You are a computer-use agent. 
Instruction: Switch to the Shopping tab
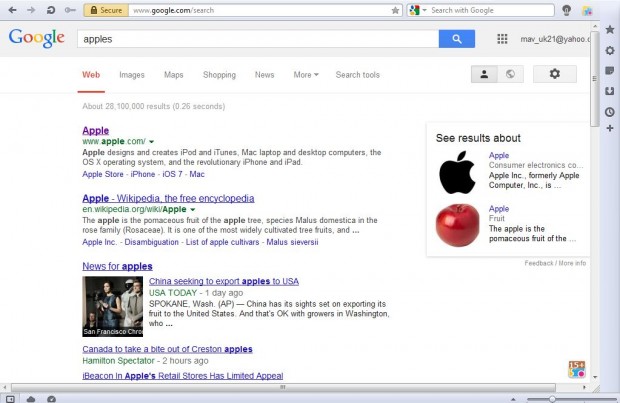coord(219,75)
